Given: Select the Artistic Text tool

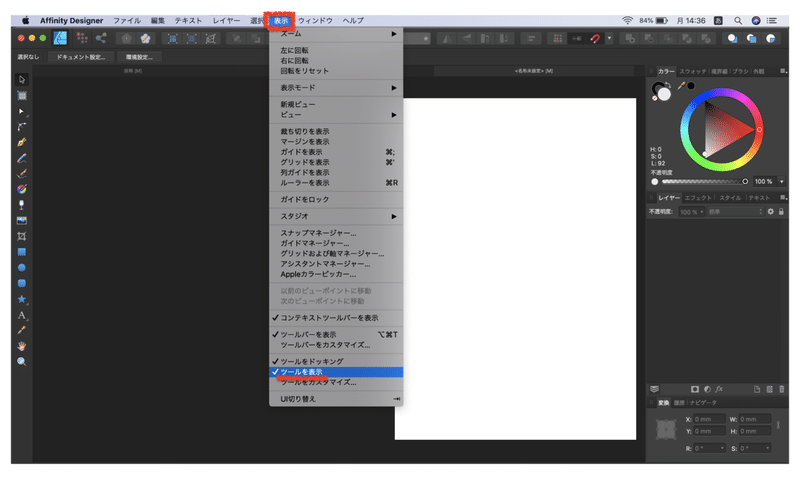Looking at the screenshot, I should point(21,315).
